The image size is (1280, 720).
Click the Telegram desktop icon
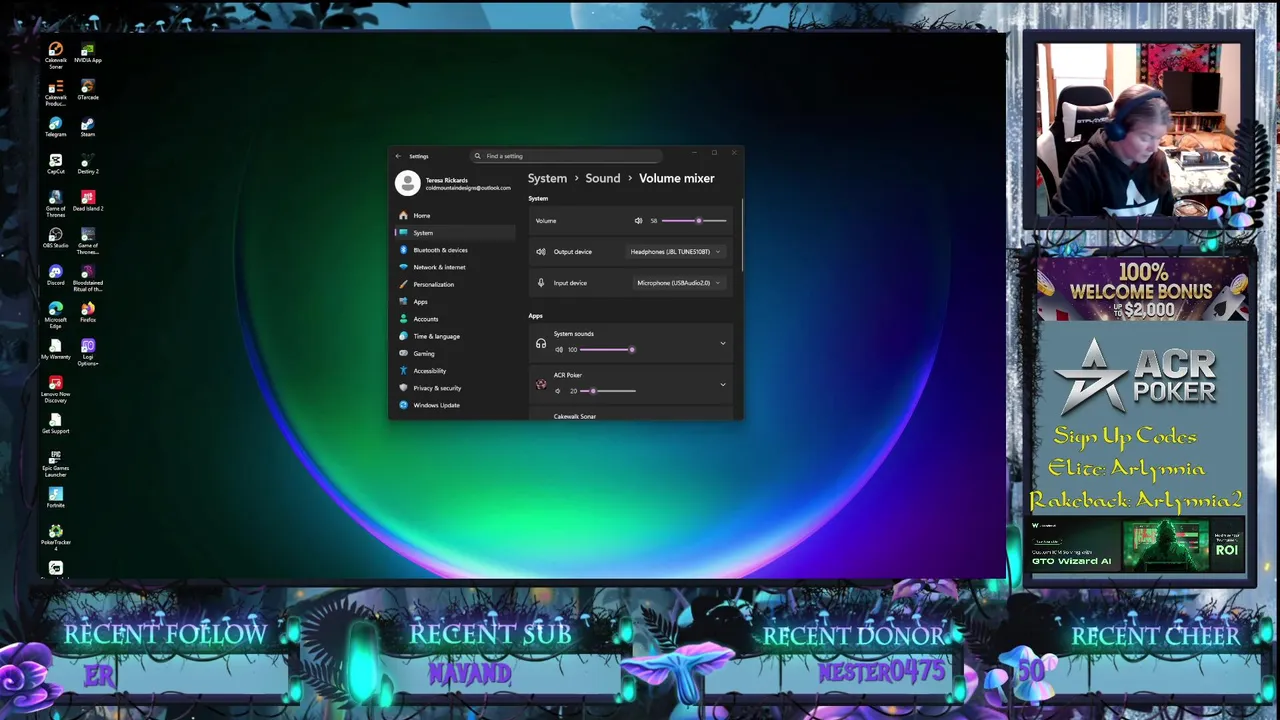coord(56,128)
